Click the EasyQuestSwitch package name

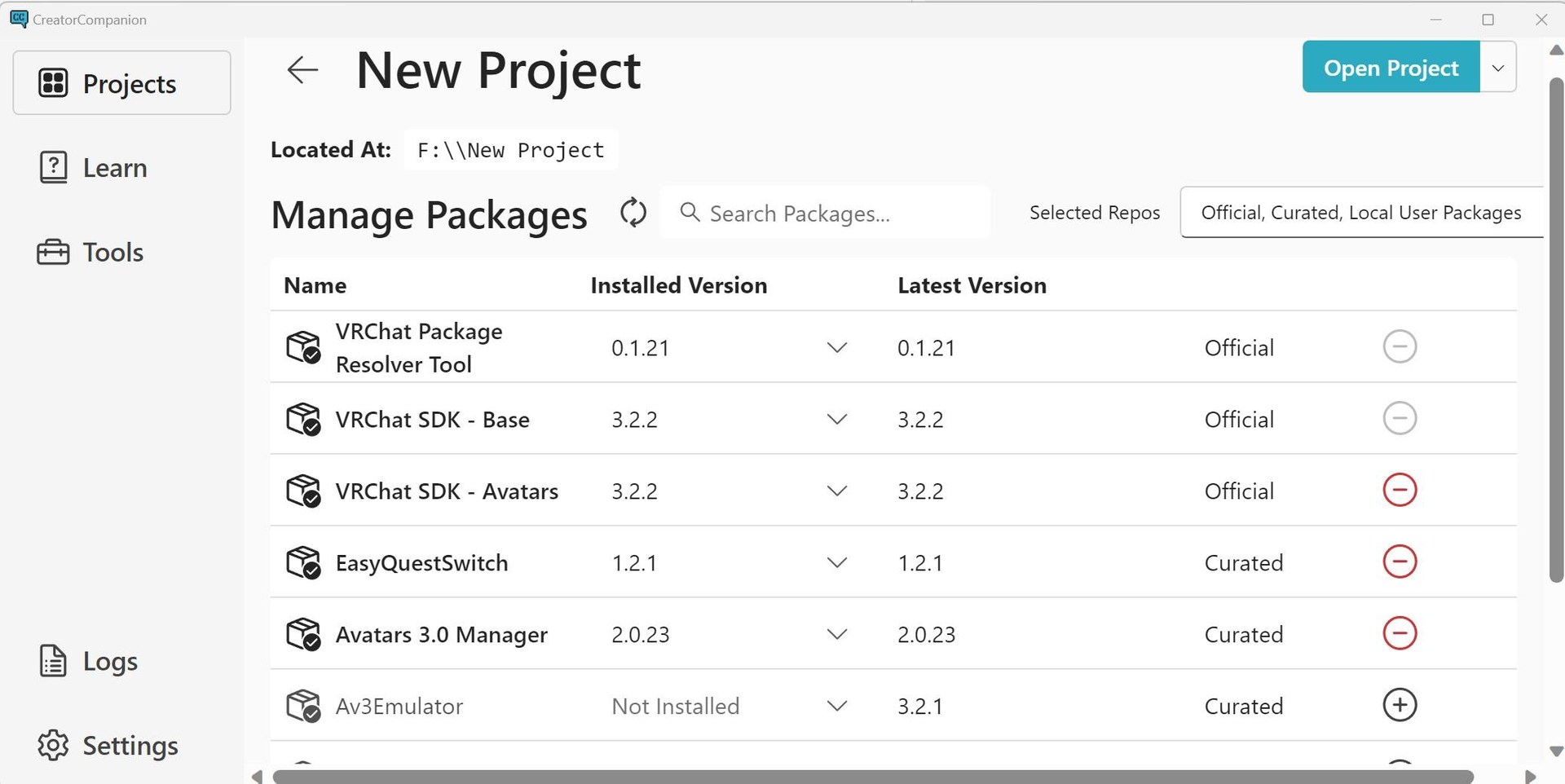[422, 563]
